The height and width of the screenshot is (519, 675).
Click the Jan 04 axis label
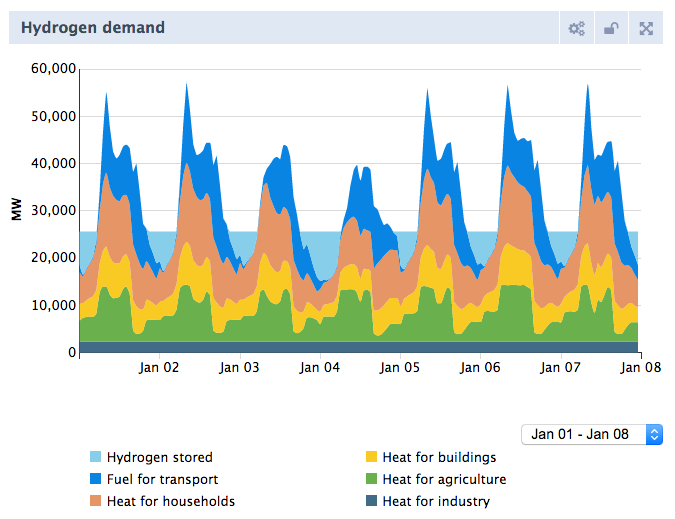319,368
